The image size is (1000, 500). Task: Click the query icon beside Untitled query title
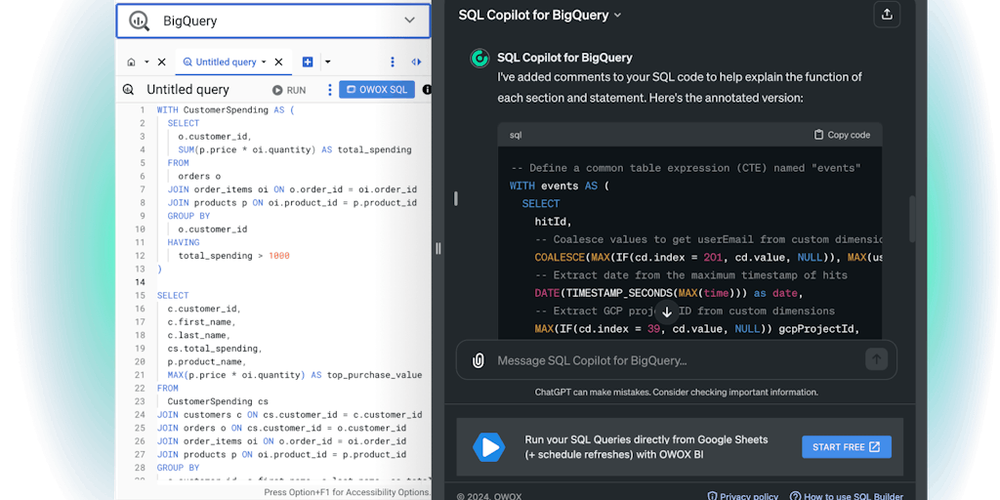(x=128, y=90)
